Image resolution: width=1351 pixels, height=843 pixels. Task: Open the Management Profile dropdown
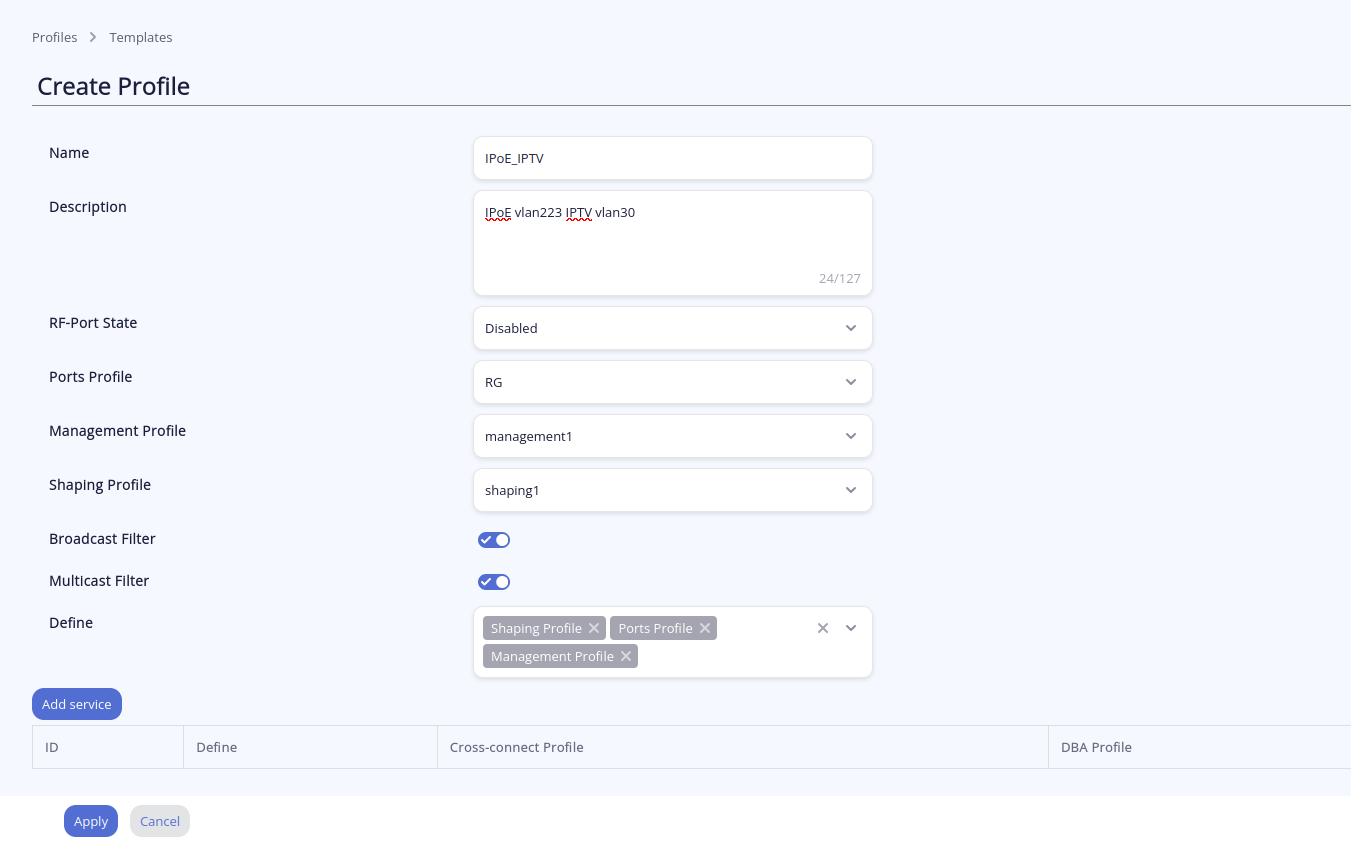(672, 436)
